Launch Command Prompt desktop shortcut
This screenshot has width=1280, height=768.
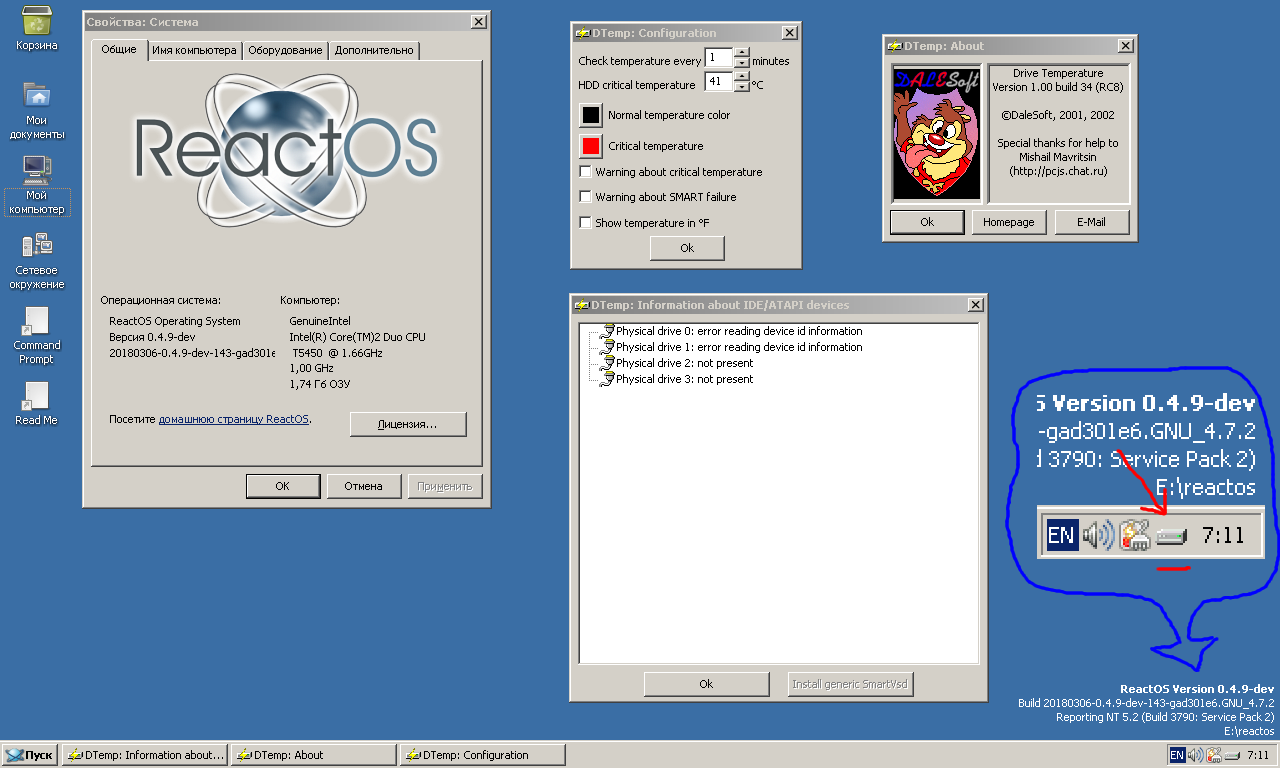point(37,322)
